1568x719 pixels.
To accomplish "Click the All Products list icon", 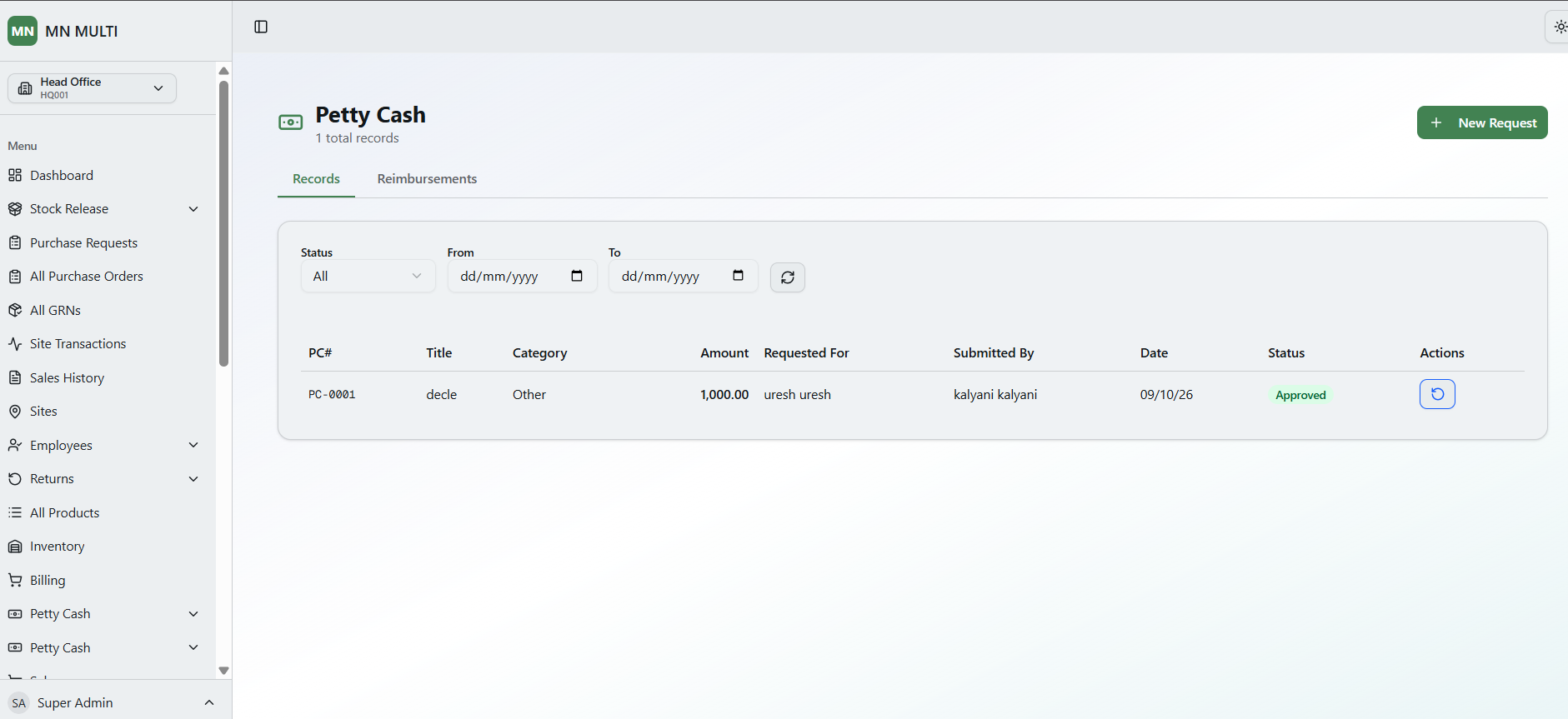I will [15, 512].
